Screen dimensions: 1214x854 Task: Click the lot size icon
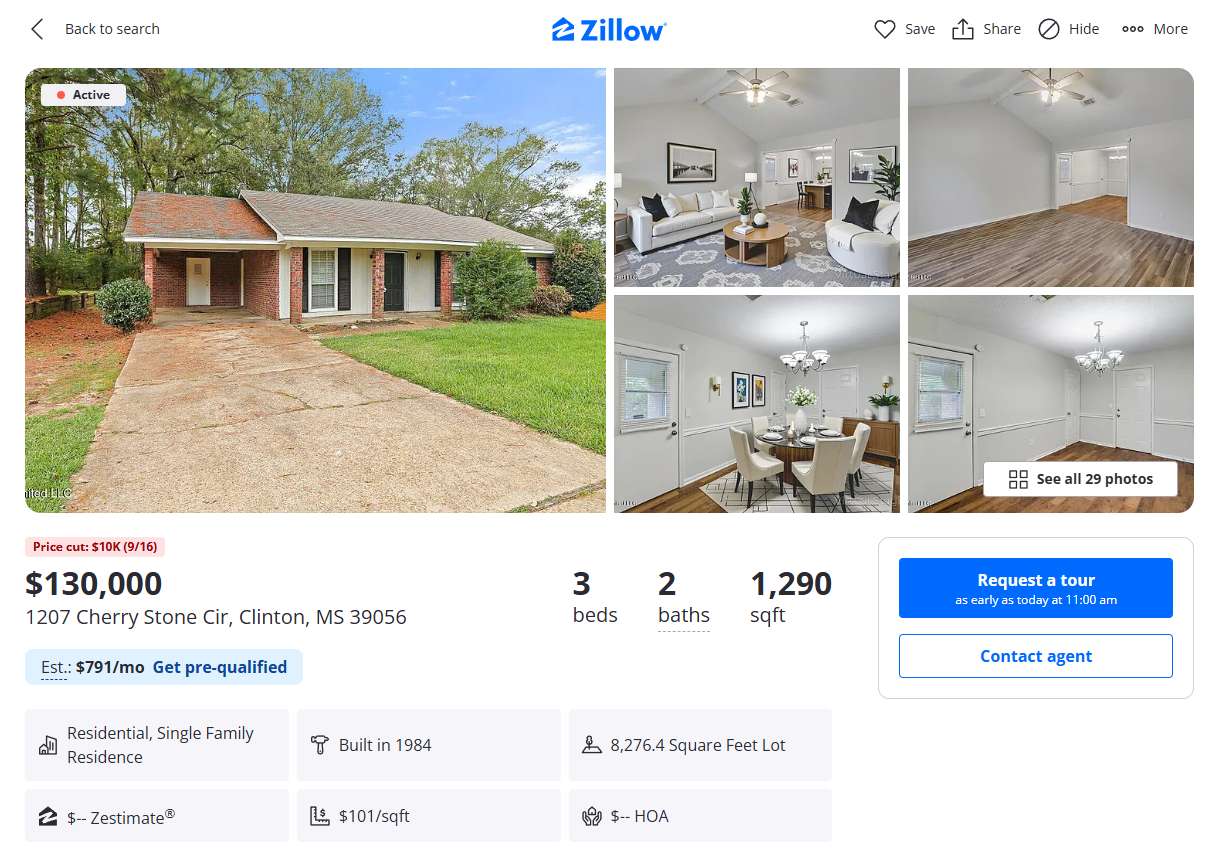pyautogui.click(x=592, y=745)
